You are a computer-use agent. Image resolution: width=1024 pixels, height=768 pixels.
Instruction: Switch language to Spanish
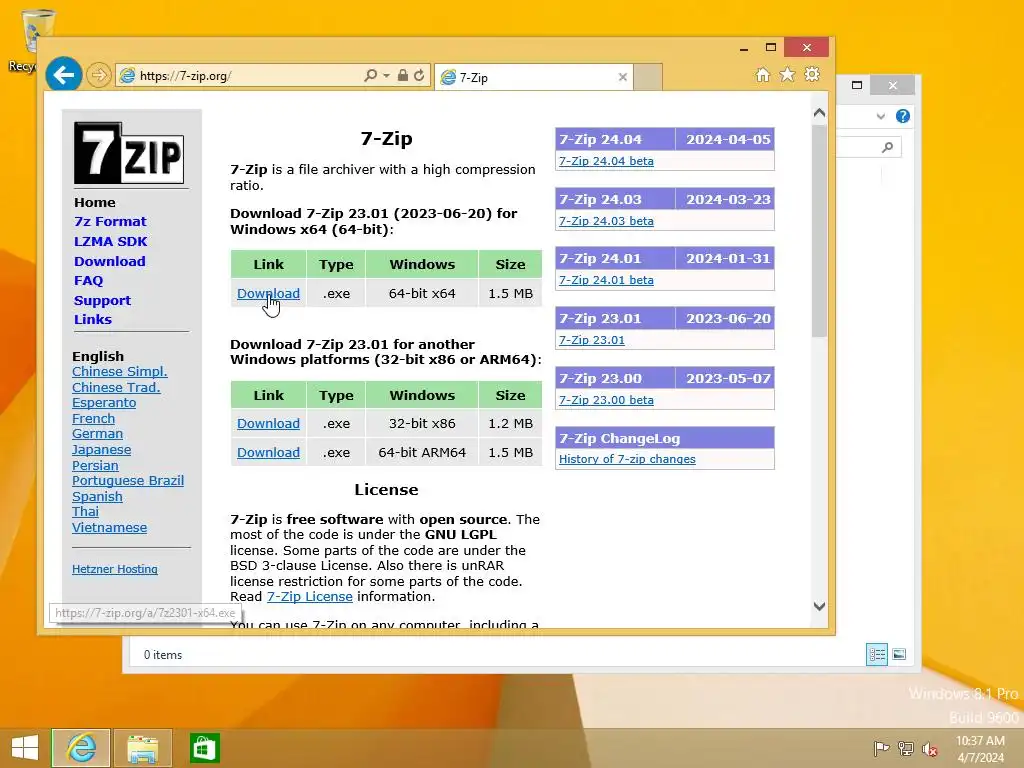tap(97, 496)
